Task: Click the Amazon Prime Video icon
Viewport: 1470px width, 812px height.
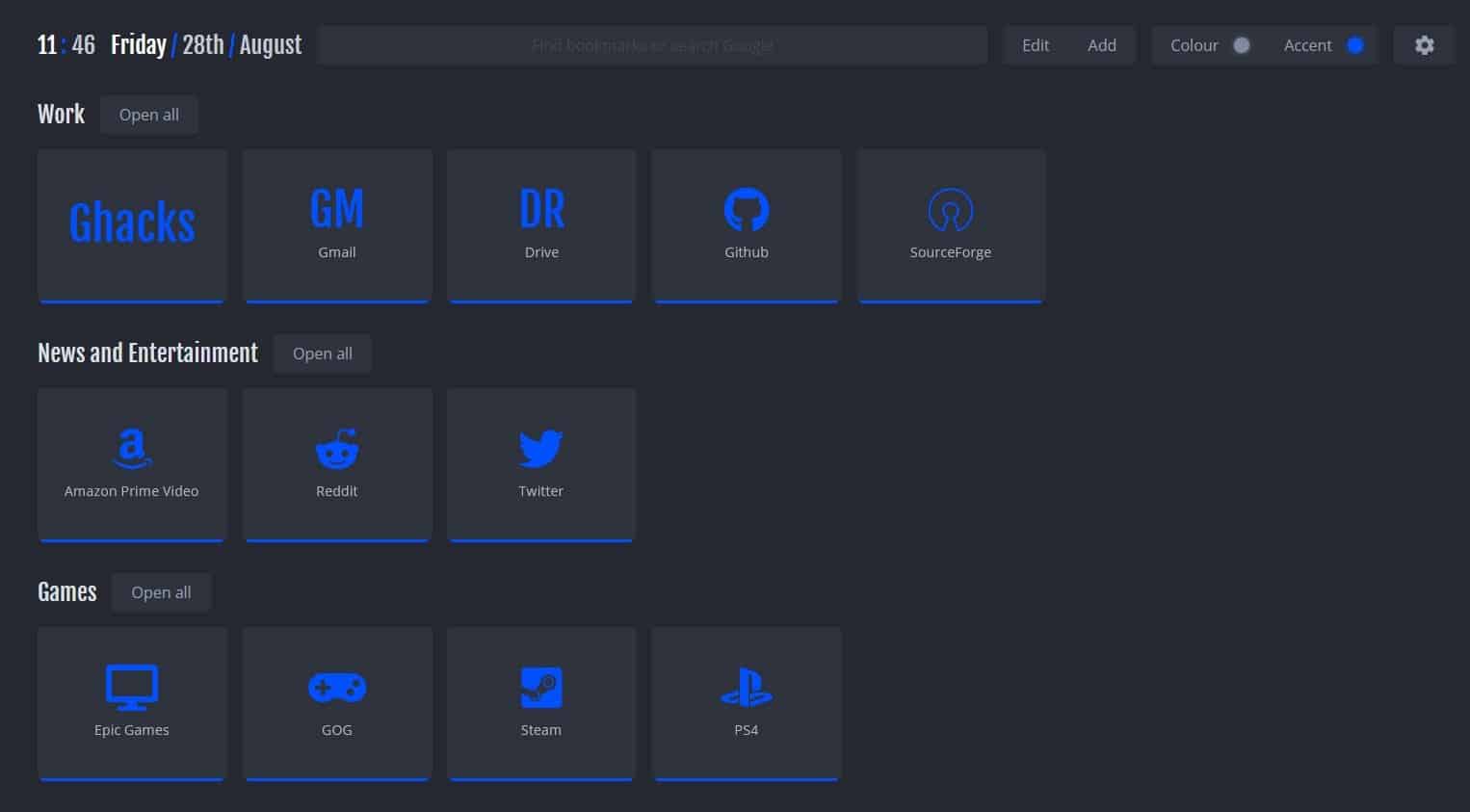Action: click(131, 446)
